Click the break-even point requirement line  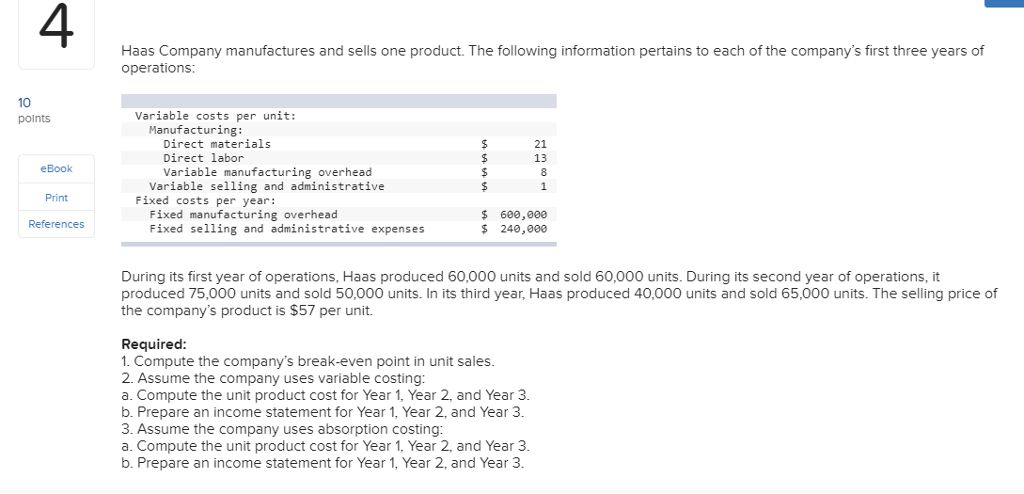pyautogui.click(x=308, y=361)
